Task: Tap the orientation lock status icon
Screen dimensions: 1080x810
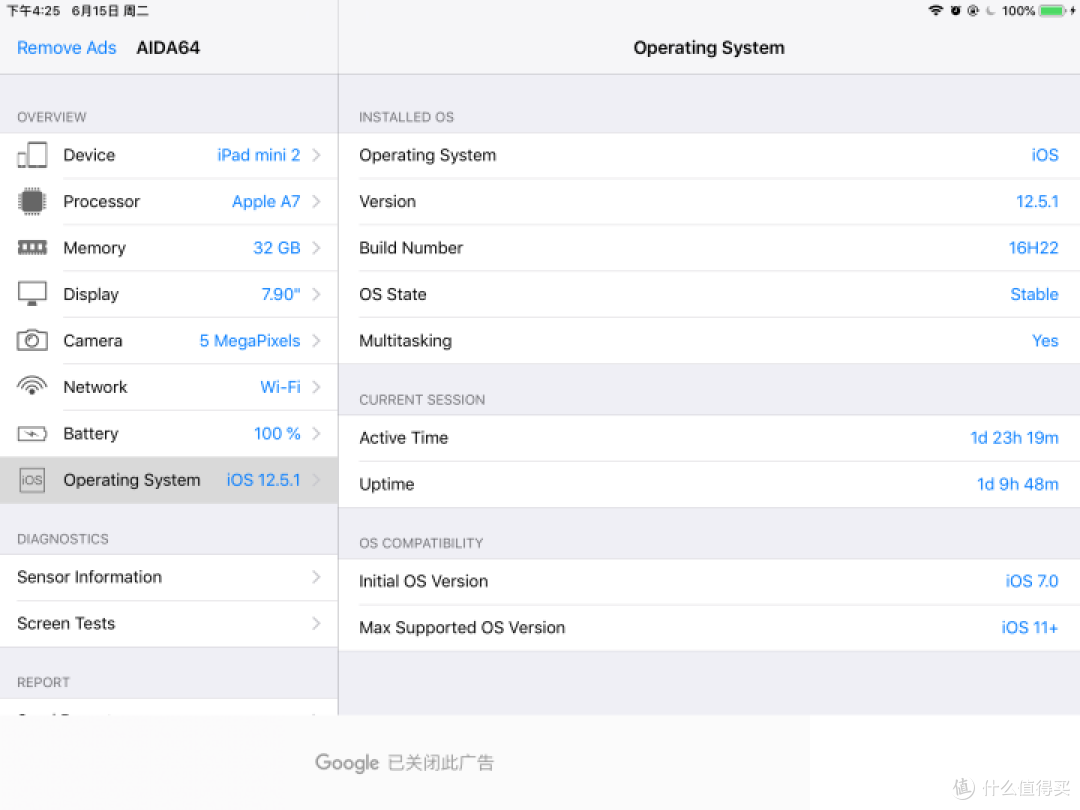Action: point(973,10)
